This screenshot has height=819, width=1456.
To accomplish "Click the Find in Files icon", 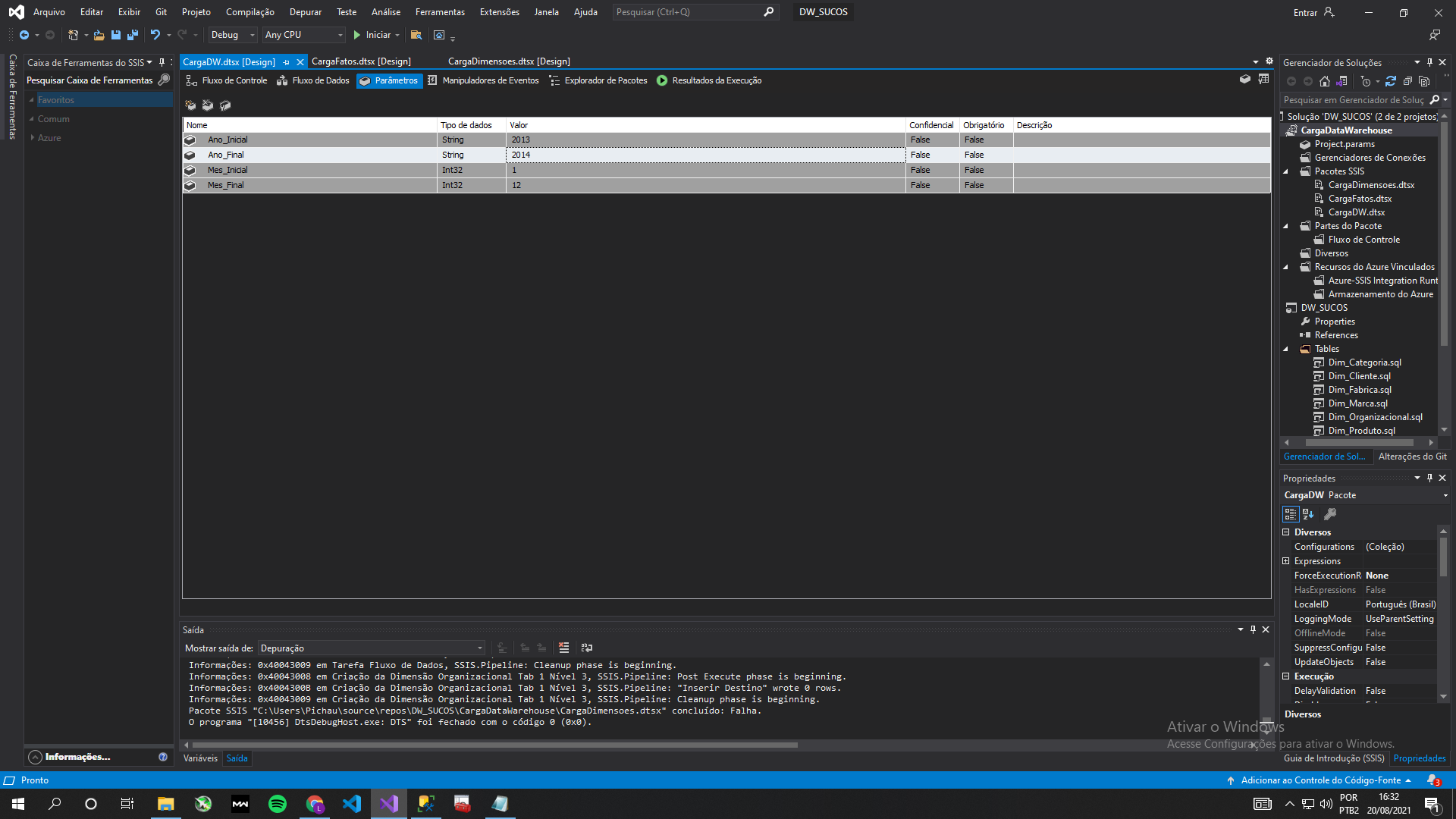I will point(416,35).
